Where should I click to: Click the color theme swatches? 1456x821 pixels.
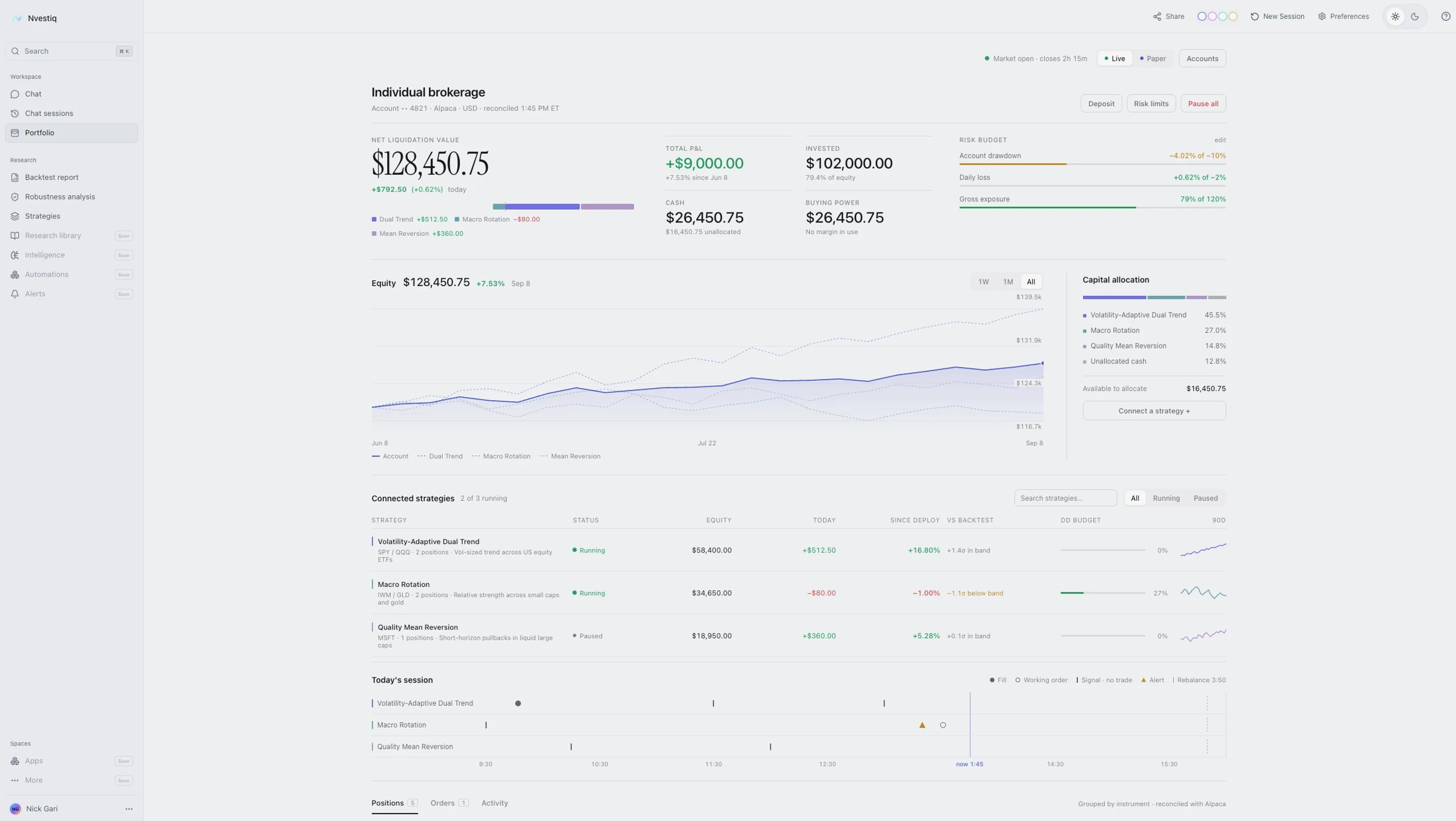[x=1216, y=17]
